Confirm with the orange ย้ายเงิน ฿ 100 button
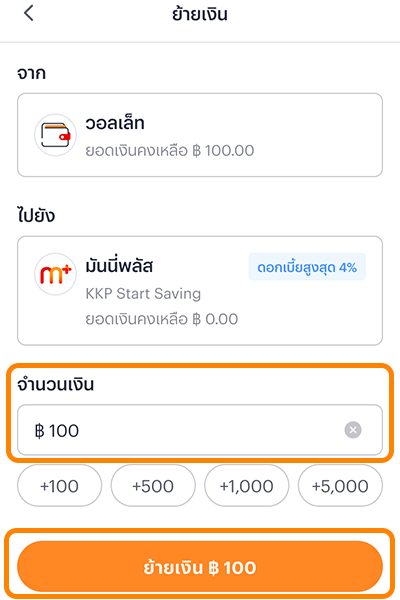This screenshot has width=400, height=600. [200, 567]
